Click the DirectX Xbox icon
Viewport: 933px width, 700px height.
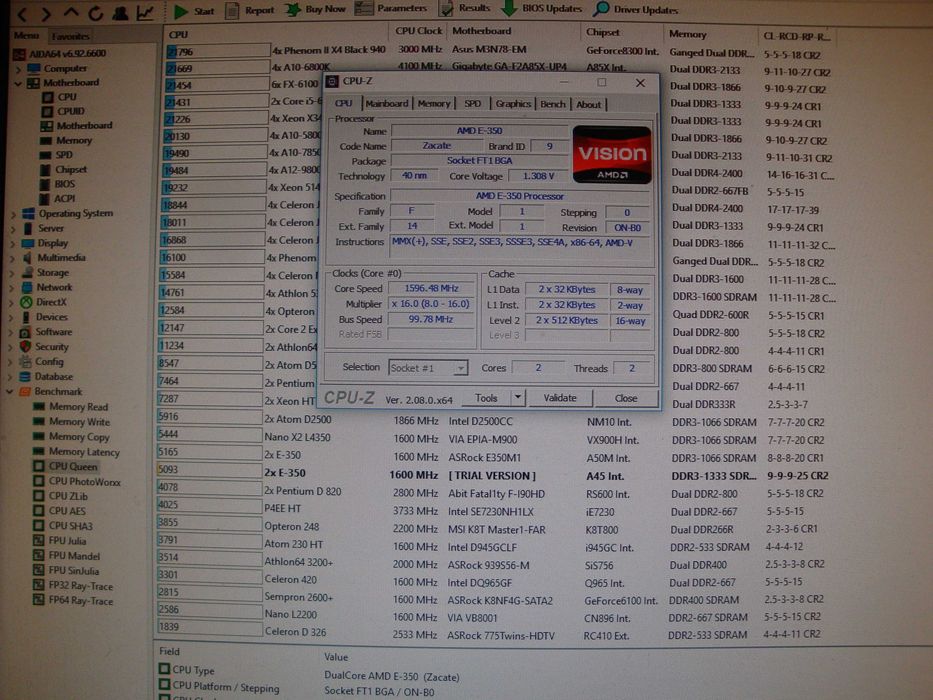pos(26,302)
